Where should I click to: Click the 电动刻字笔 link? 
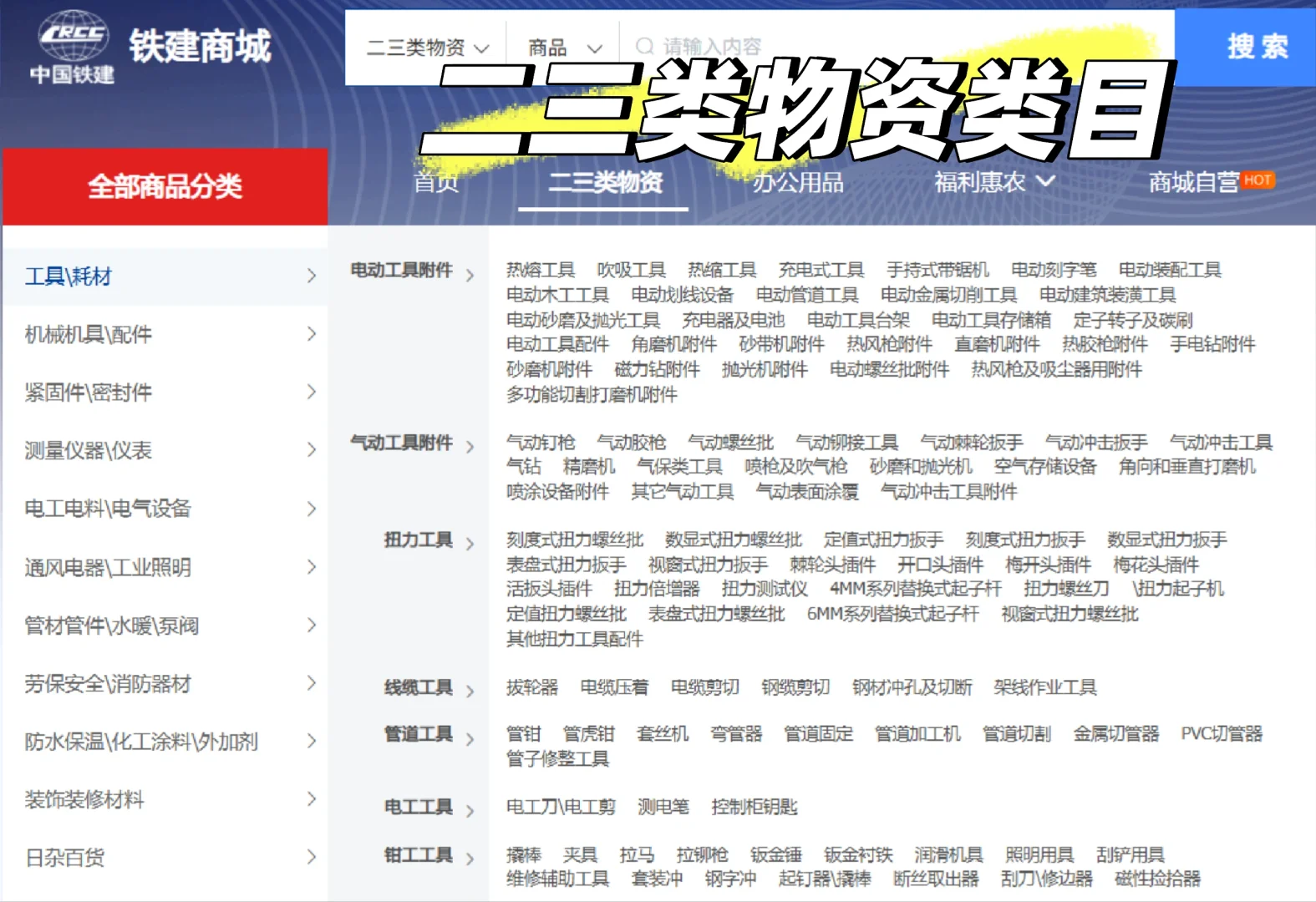[1054, 270]
